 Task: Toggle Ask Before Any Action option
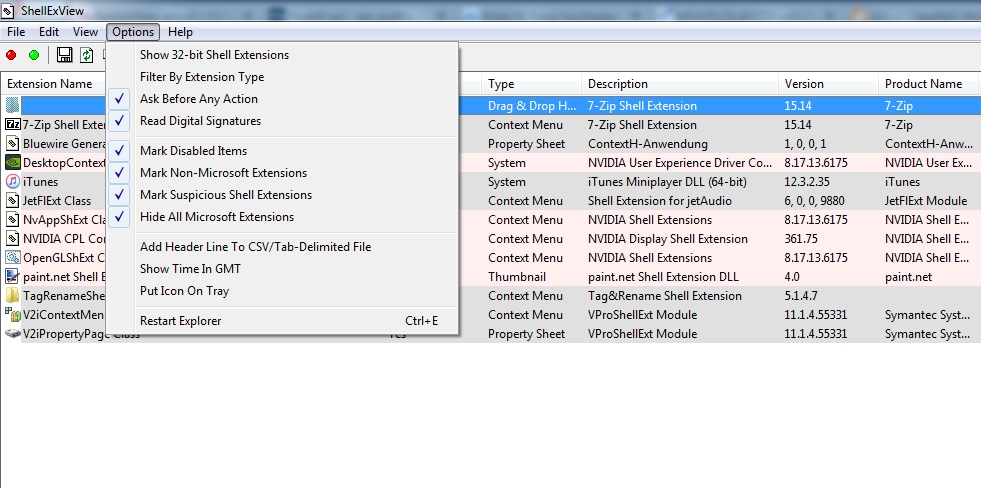[x=282, y=99]
